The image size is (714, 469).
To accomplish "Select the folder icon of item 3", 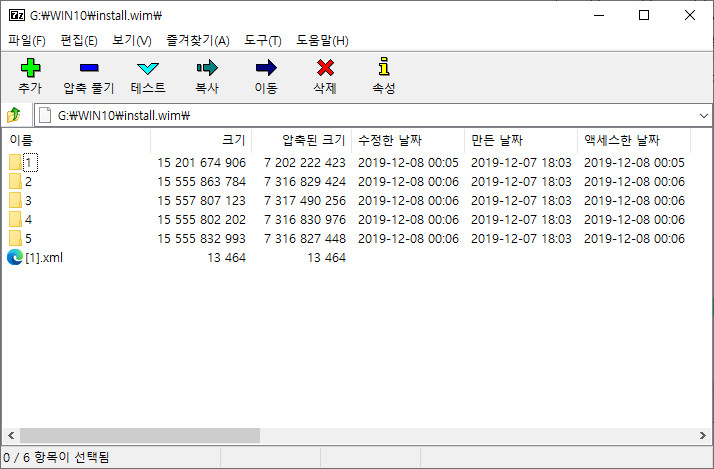I will coord(15,200).
